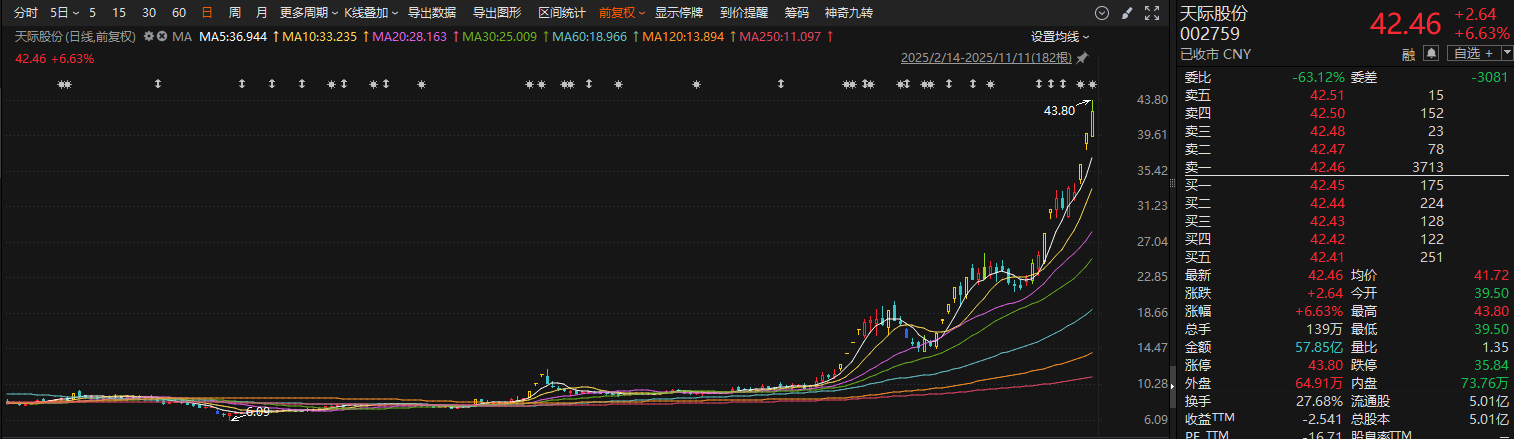Screen dimensions: 1514x439
Task: Expand the 前复权 adjustment dropdown
Action: pos(622,13)
